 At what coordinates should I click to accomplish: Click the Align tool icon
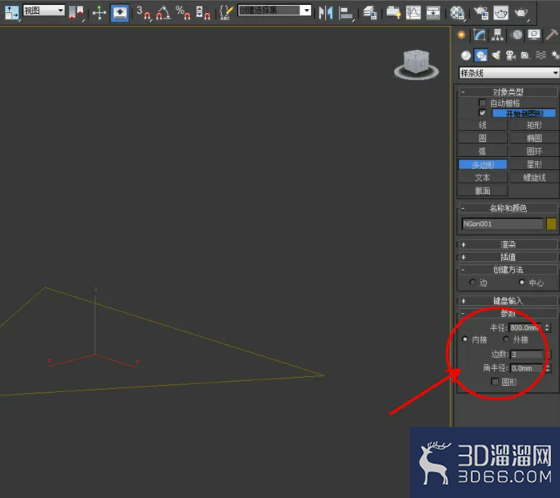(x=346, y=14)
